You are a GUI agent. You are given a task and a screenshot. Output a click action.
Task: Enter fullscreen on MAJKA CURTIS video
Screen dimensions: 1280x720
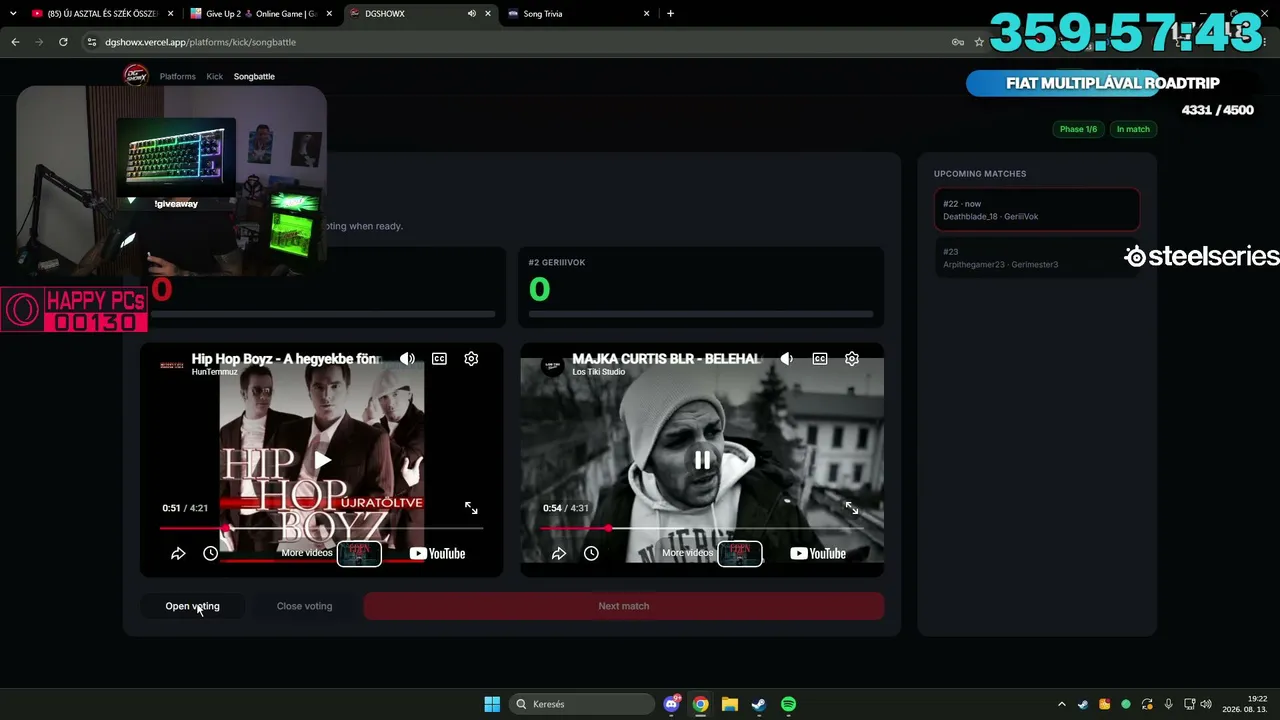(x=852, y=508)
